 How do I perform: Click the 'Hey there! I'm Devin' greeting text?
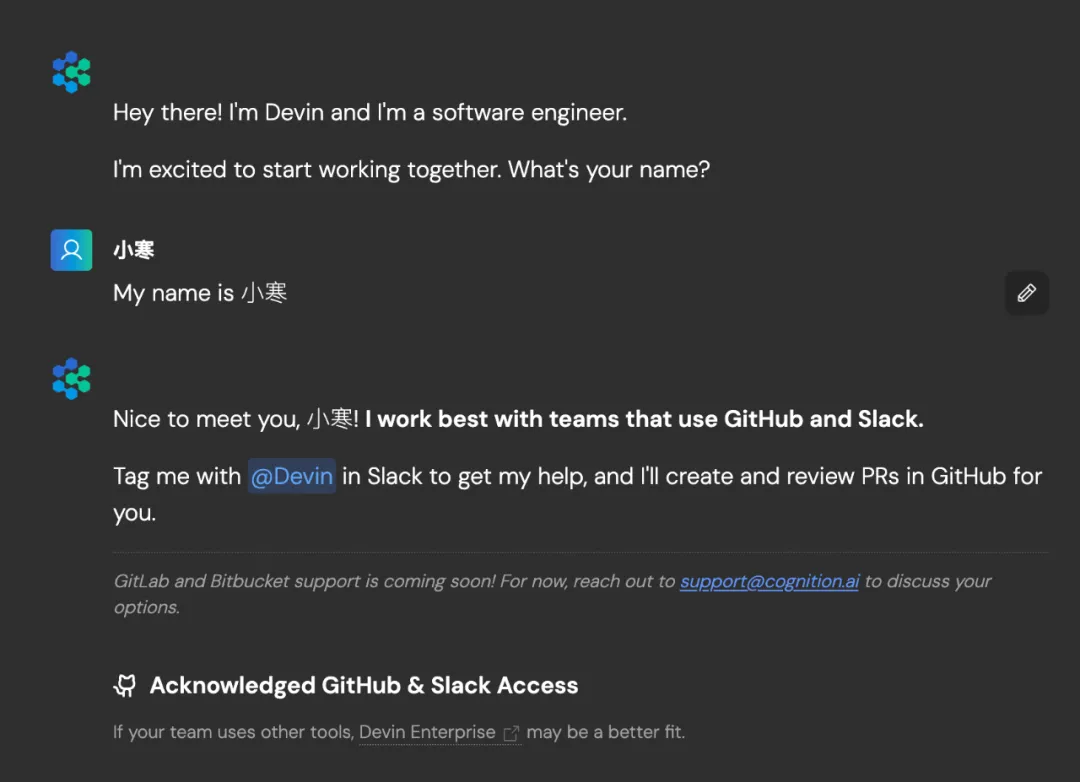pyautogui.click(x=370, y=112)
